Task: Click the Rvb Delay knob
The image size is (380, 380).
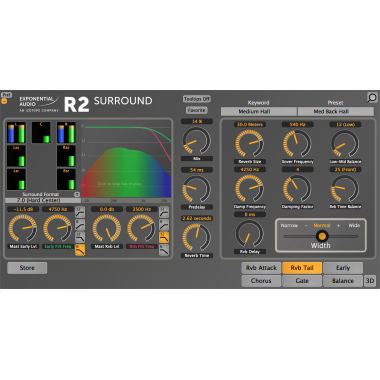Action: (249, 233)
